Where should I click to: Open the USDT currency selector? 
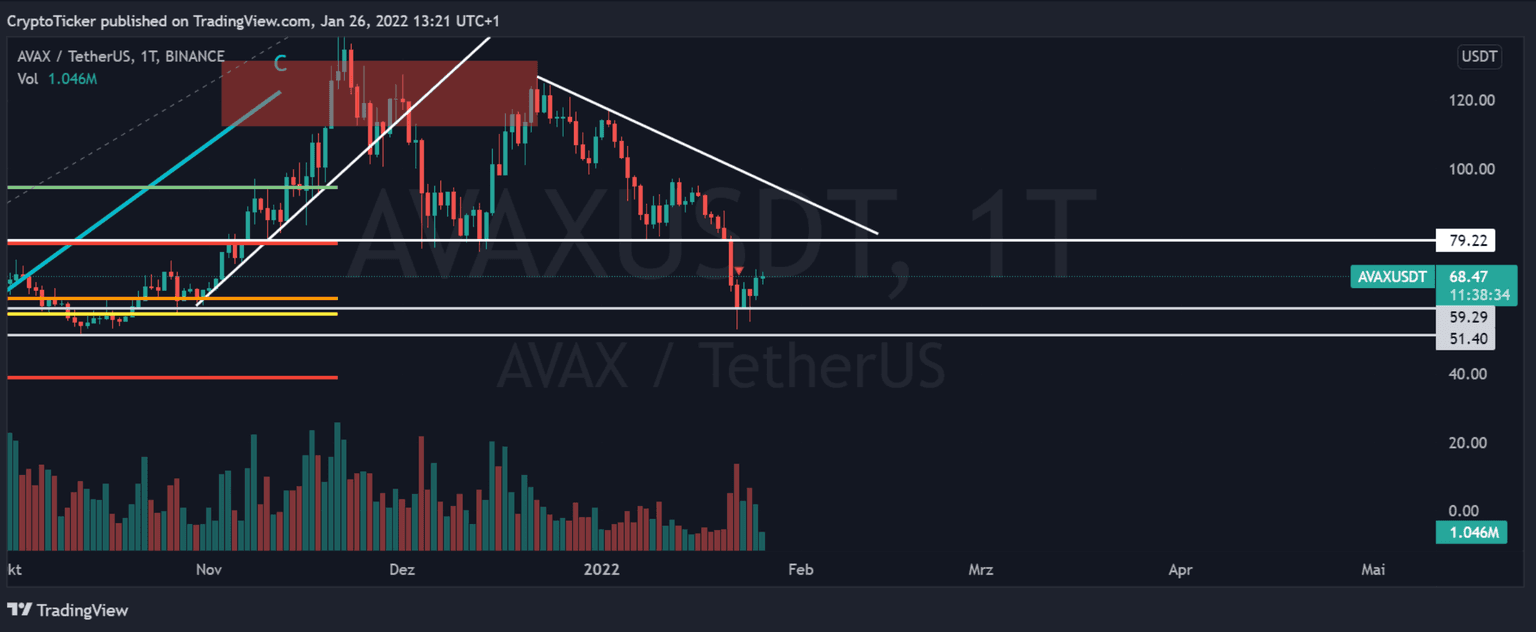(x=1479, y=57)
